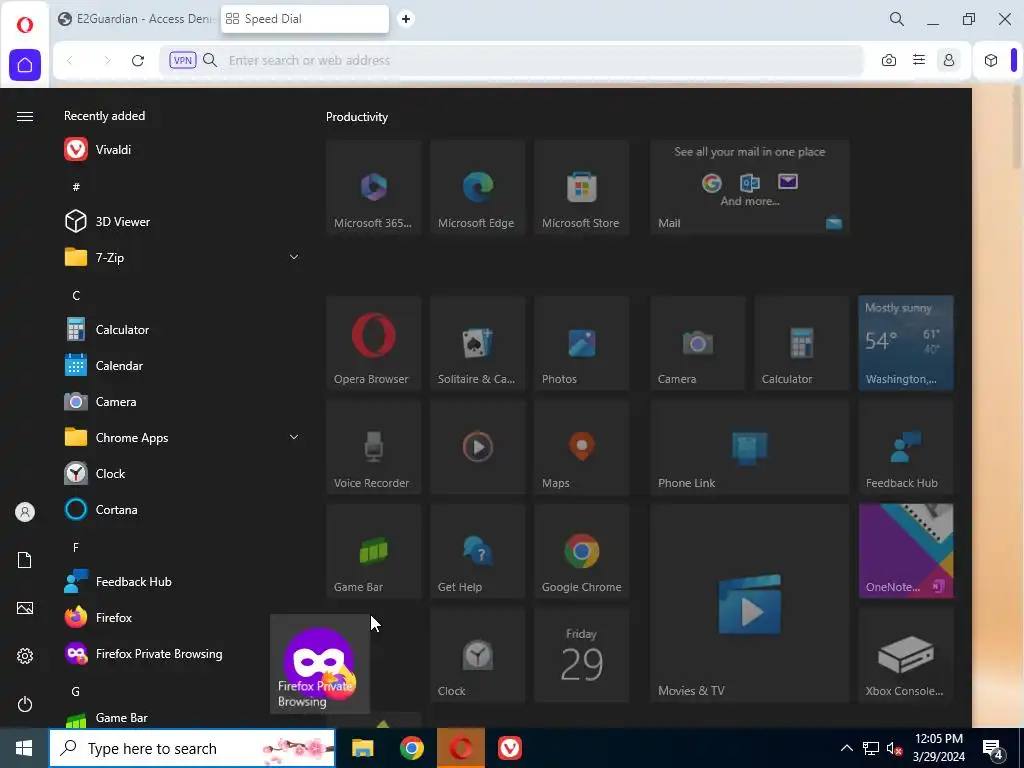Toggle the VPN badge in address bar
Viewport: 1024px width, 768px height.
point(182,60)
